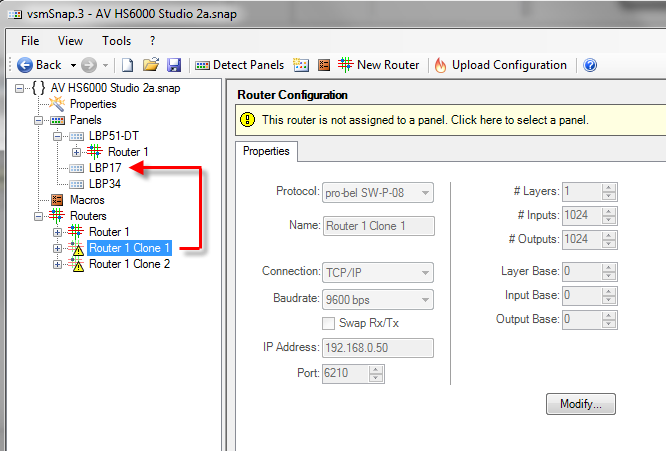Screen dimensions: 666x451
Task: Select LBP17 panel in the tree
Action: (105, 168)
